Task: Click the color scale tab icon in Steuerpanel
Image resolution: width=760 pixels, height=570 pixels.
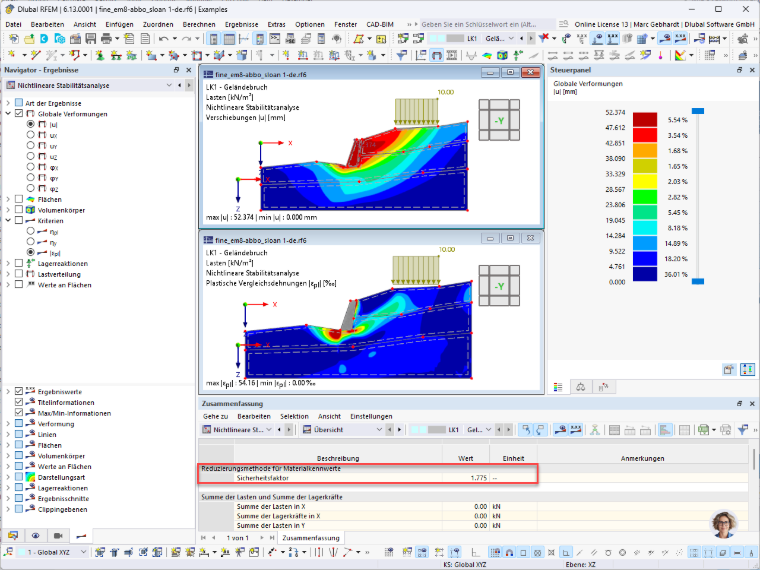Action: click(x=558, y=387)
